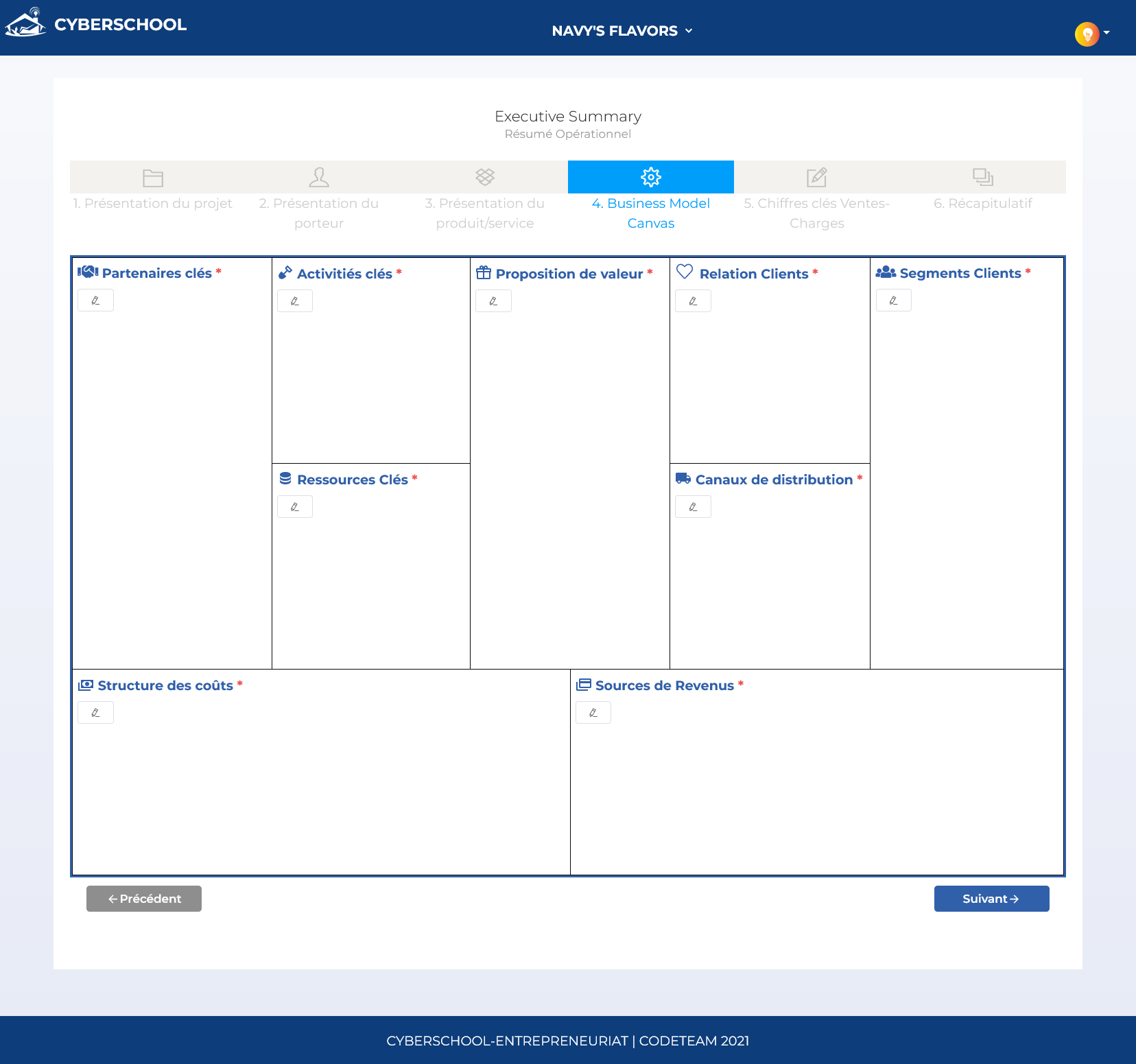Click the Suivant button
The height and width of the screenshot is (1064, 1136).
coord(991,899)
